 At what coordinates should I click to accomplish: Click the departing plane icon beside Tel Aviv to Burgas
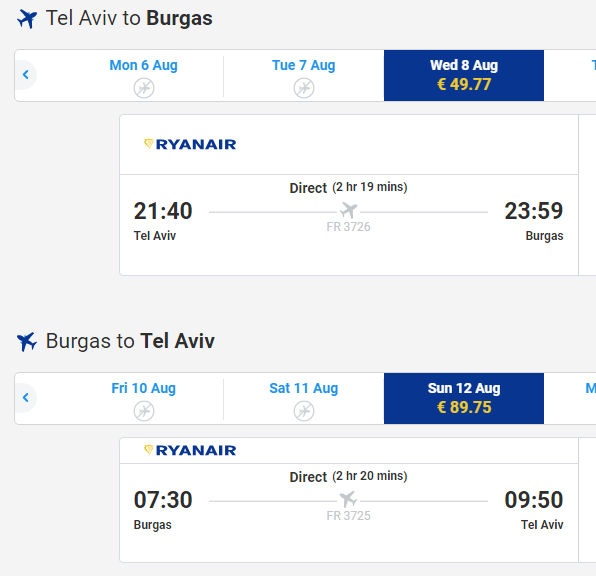[x=27, y=19]
